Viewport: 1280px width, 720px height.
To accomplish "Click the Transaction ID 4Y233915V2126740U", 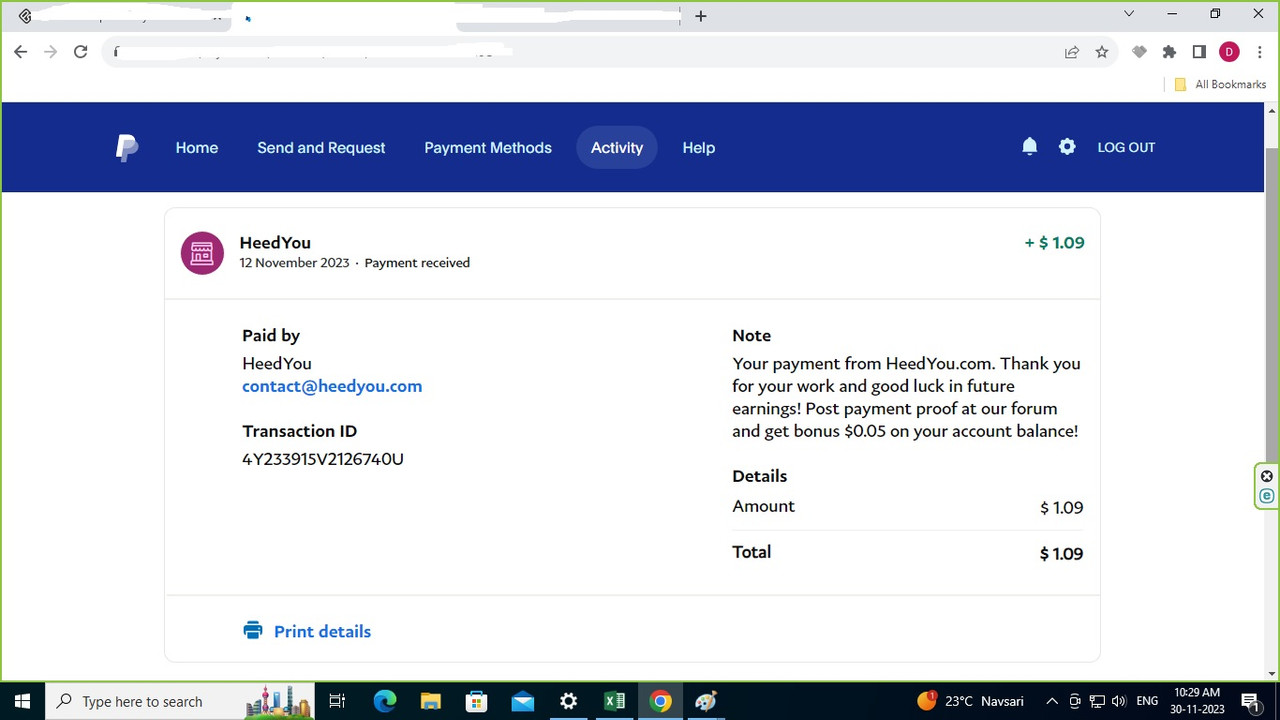I will [323, 459].
